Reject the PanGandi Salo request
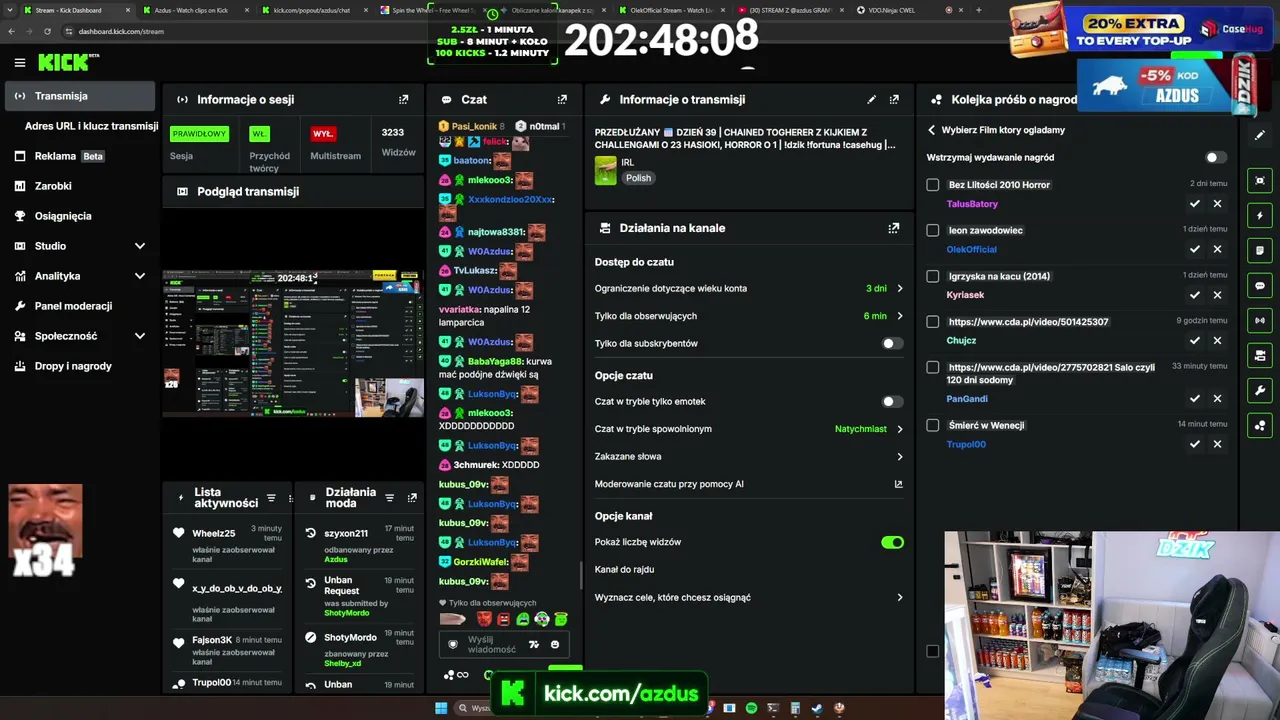 1217,398
